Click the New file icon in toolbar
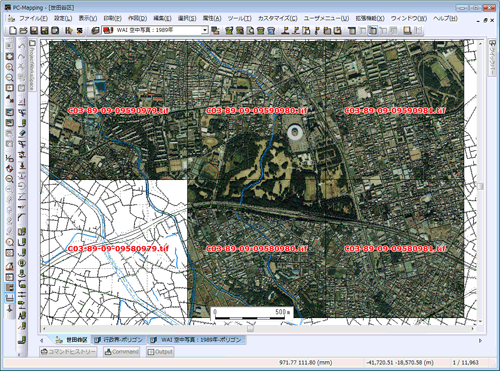Viewport: 500px width, 371px height. tap(13, 31)
